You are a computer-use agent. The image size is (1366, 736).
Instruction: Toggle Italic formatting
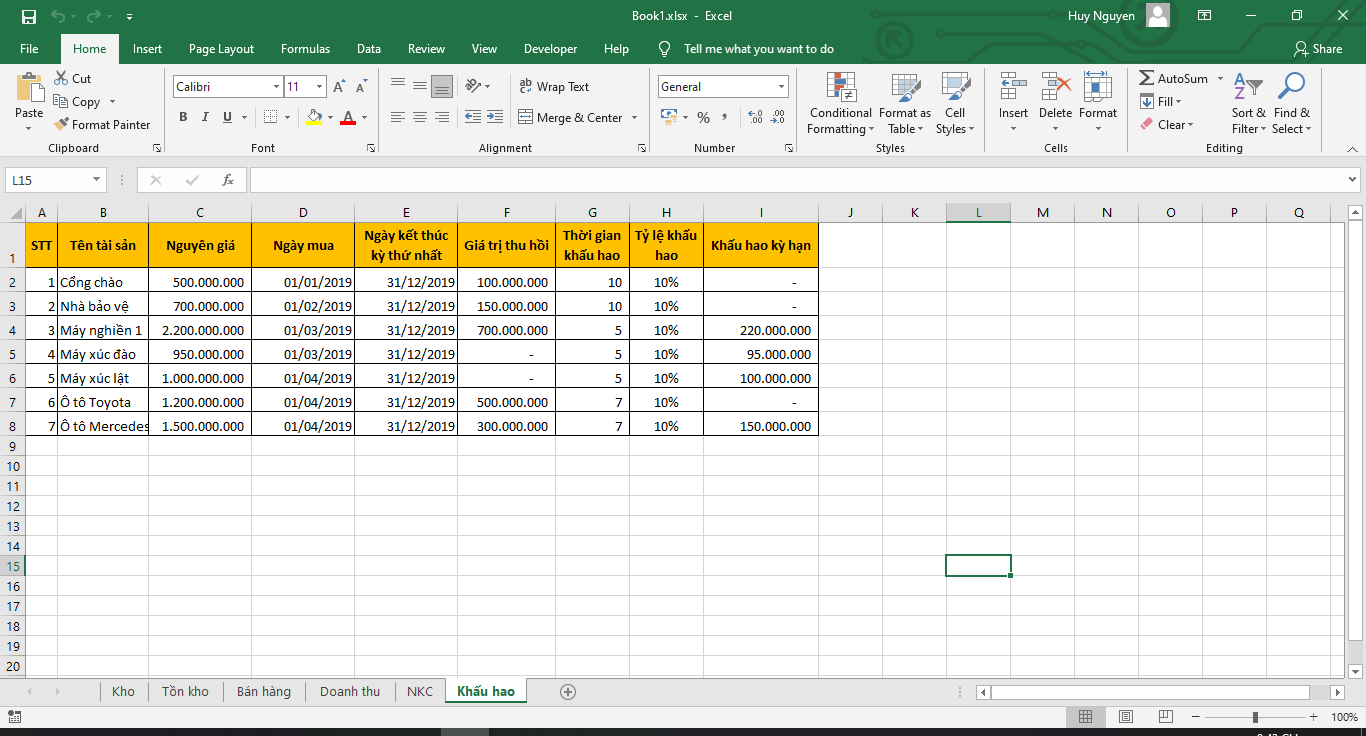click(x=205, y=118)
